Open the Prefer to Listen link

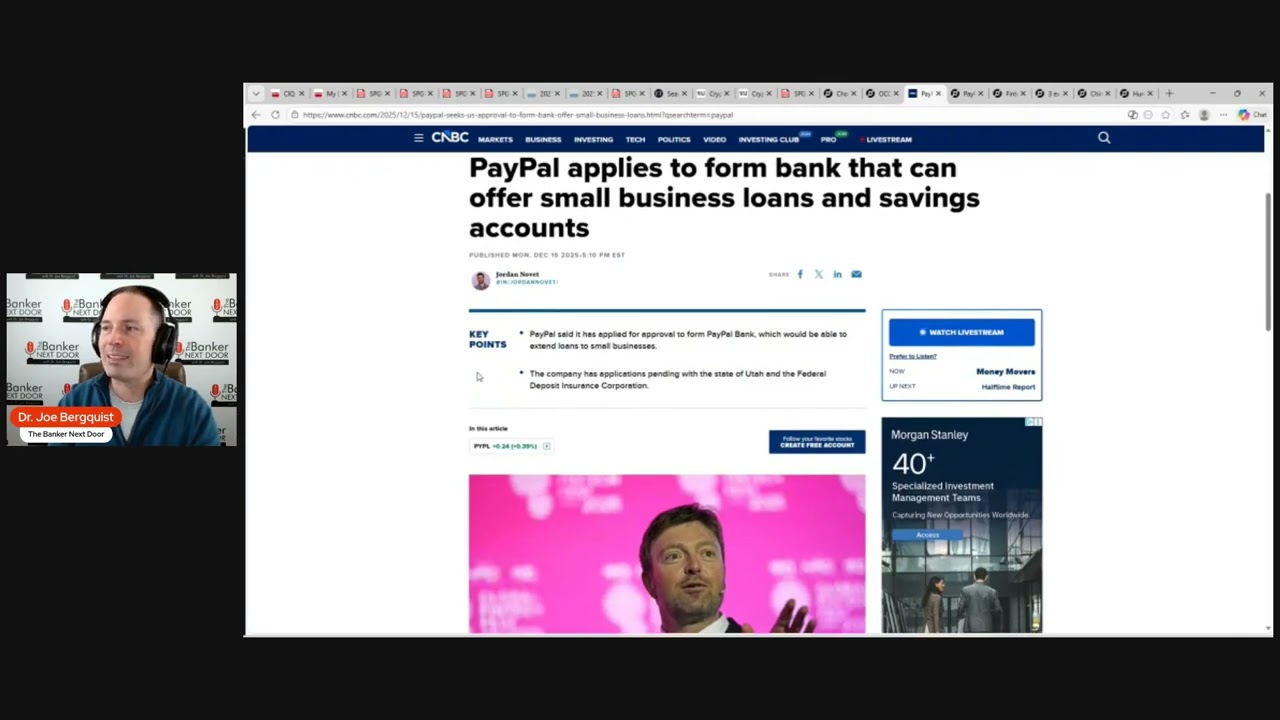point(913,356)
